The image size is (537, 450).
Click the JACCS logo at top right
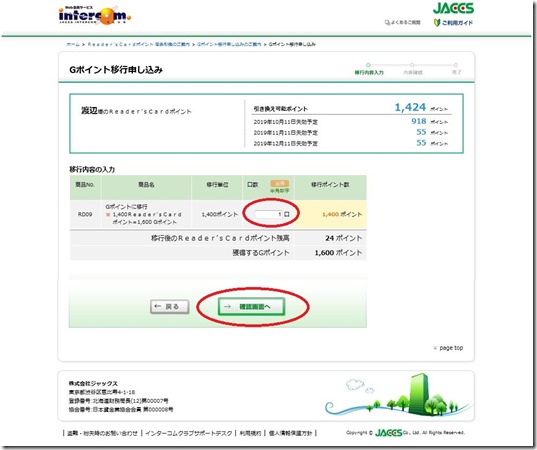tap(453, 8)
